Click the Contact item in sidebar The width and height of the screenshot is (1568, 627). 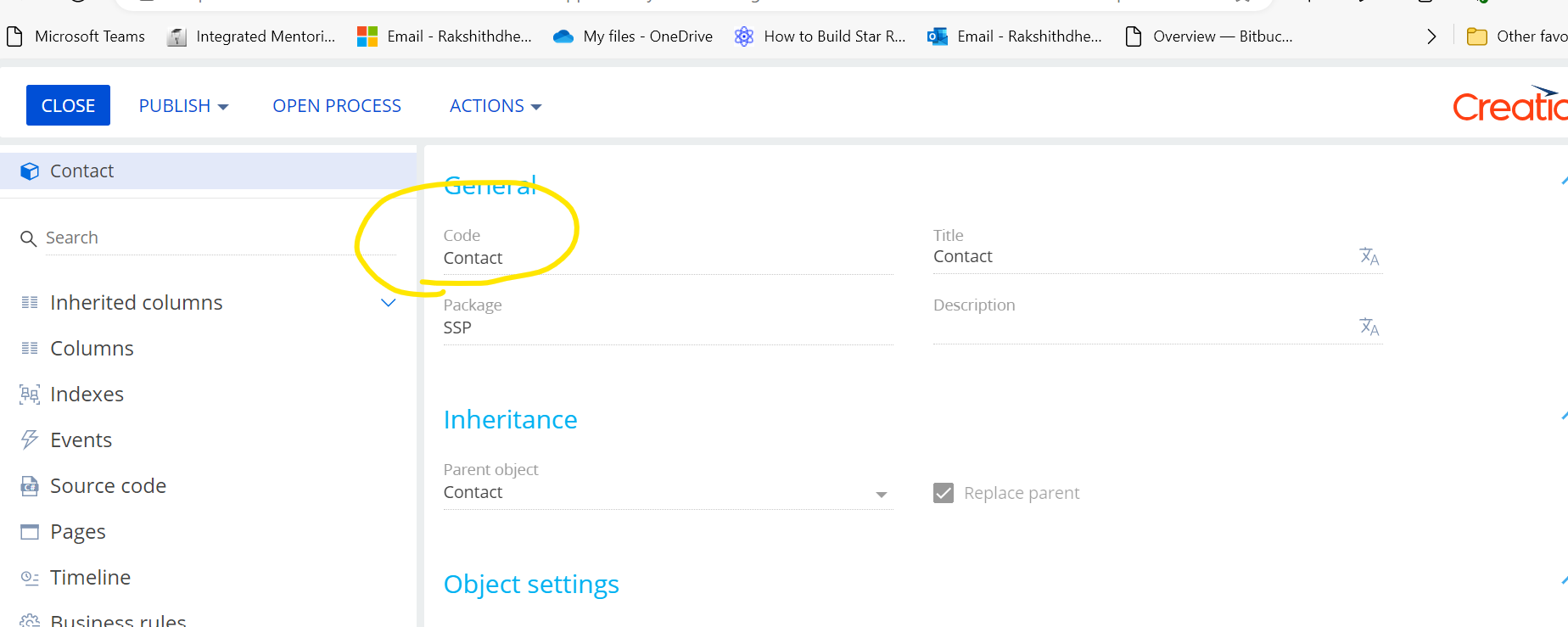[x=208, y=171]
